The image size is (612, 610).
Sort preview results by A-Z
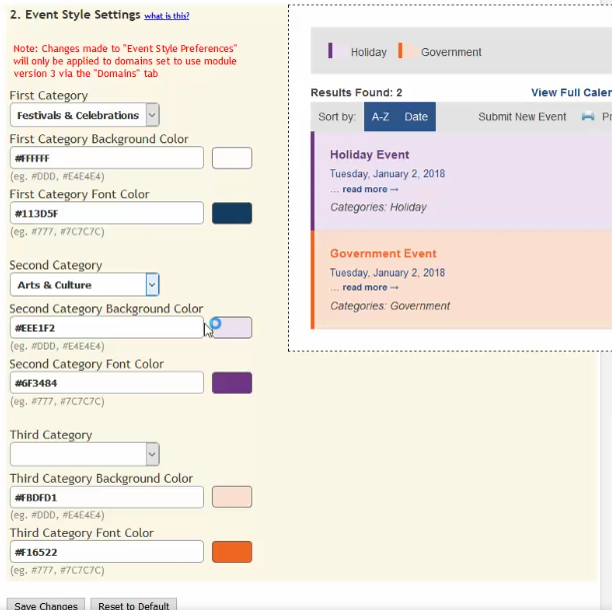[380, 117]
